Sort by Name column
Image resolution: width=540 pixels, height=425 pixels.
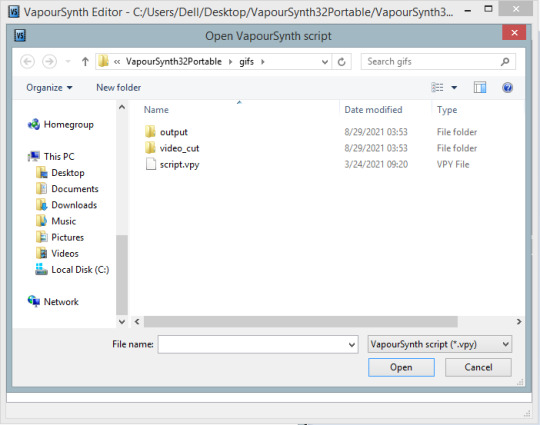156,110
